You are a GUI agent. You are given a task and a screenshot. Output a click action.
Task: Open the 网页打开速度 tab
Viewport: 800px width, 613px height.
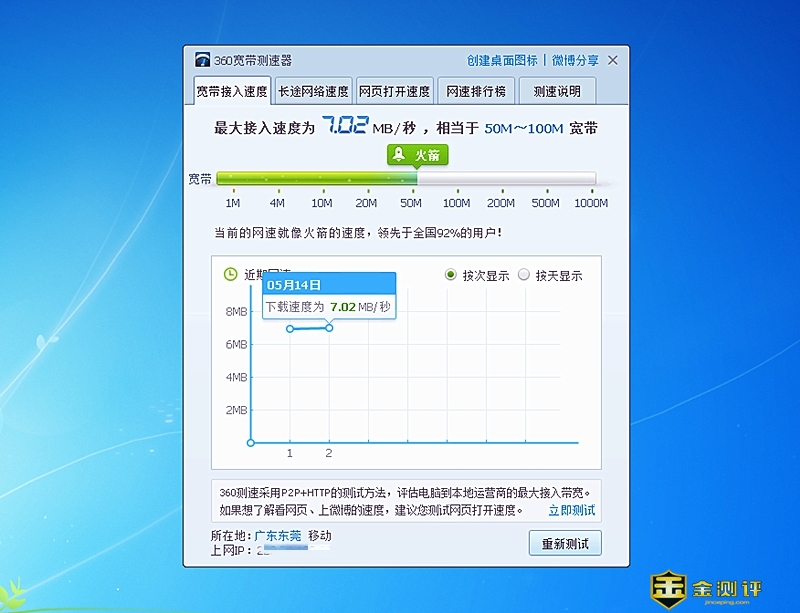point(394,91)
